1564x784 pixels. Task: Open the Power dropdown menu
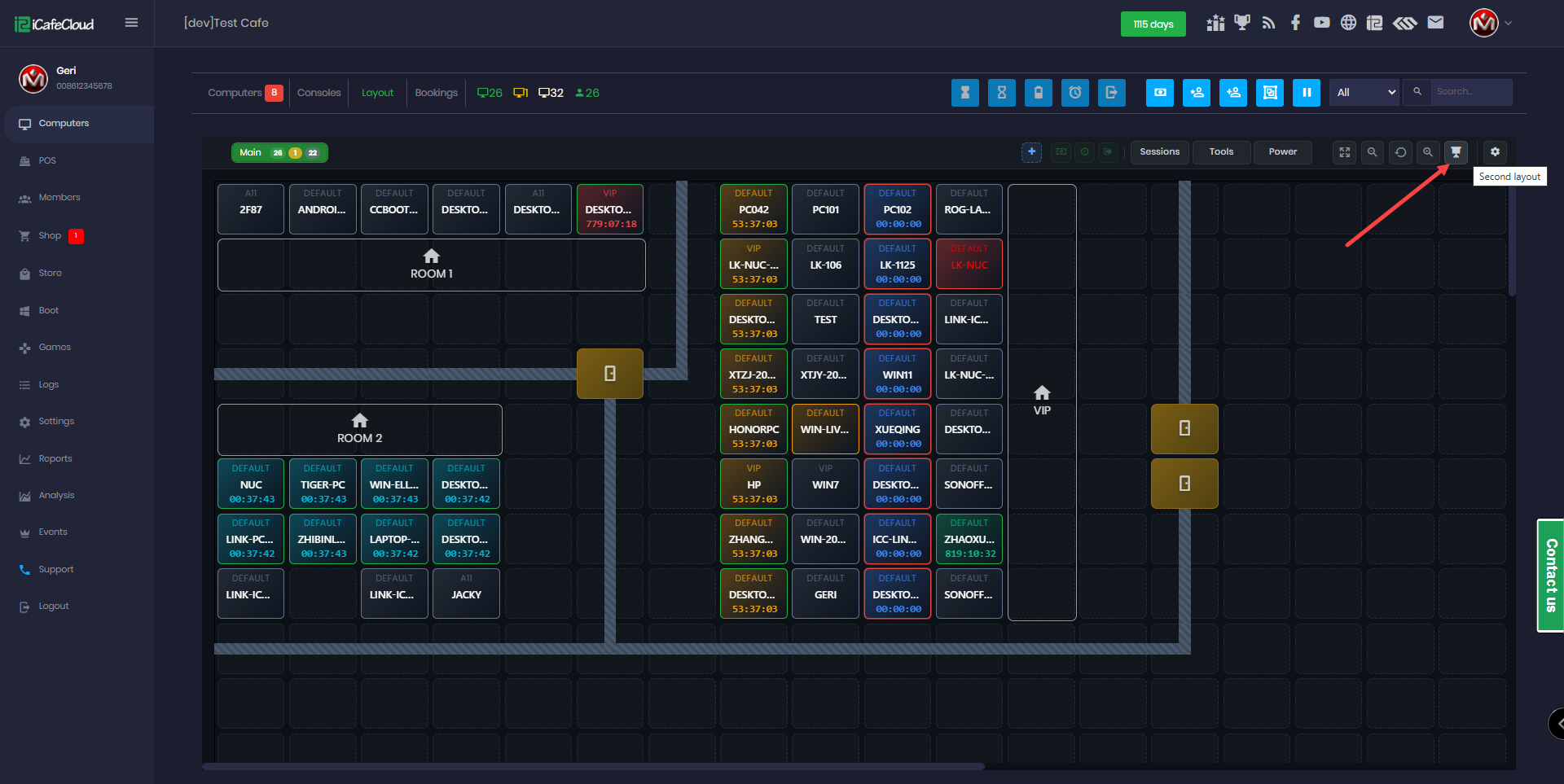pyautogui.click(x=1282, y=152)
